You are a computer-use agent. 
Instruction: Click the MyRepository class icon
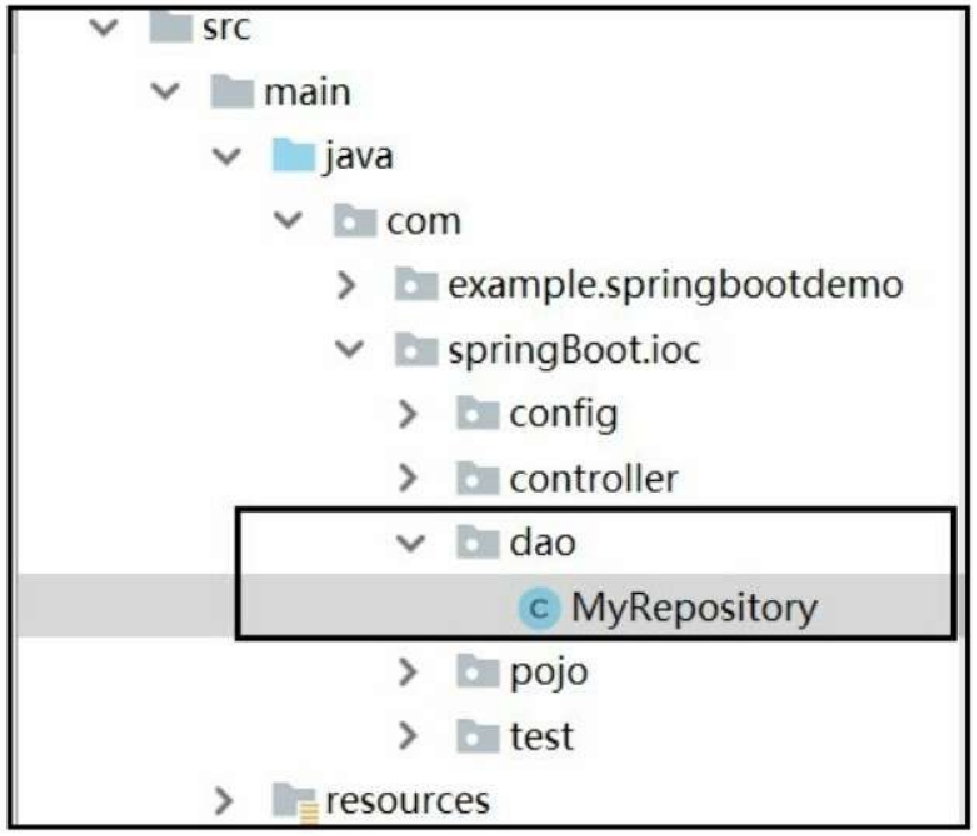[x=539, y=608]
